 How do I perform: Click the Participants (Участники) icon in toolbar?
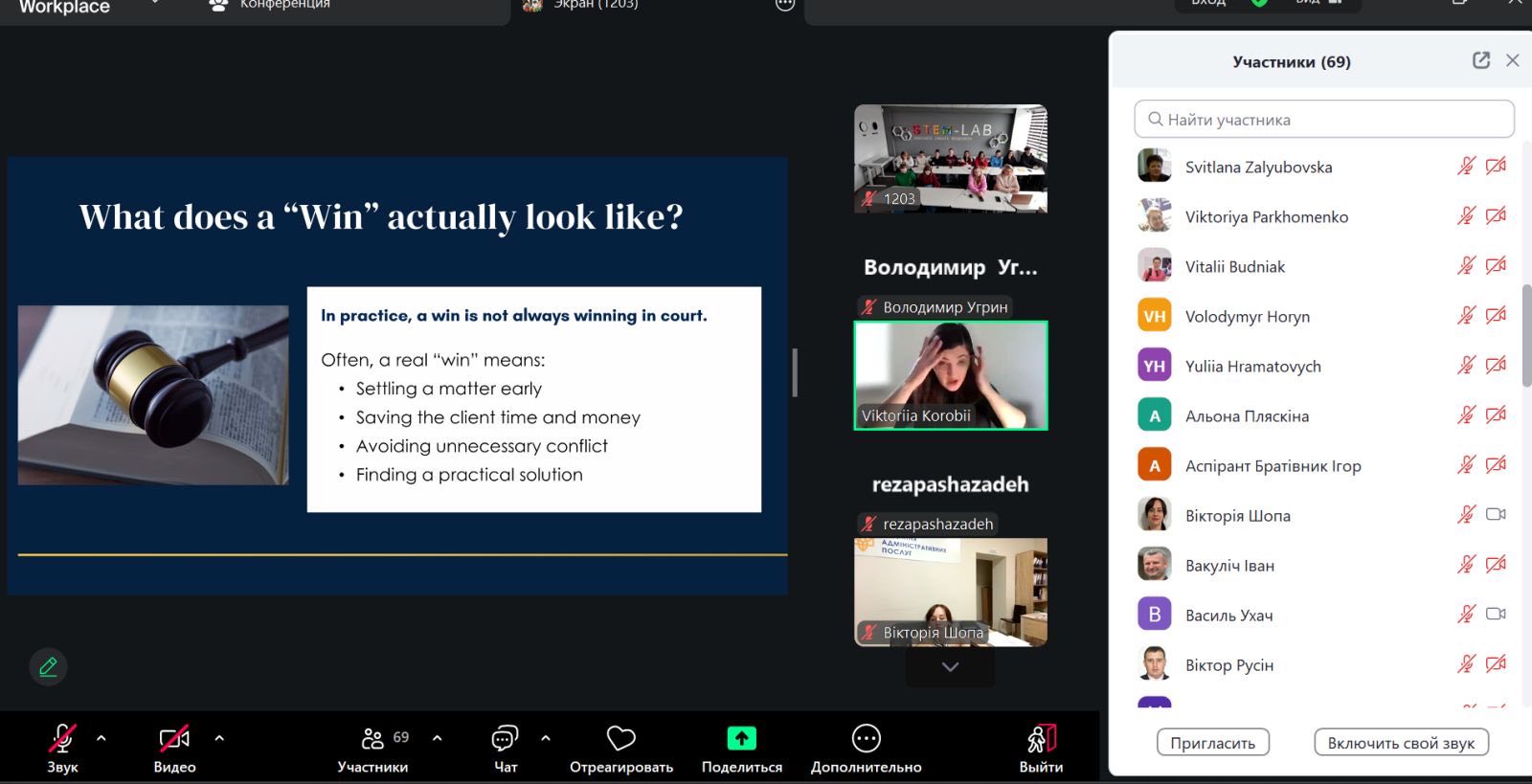pyautogui.click(x=372, y=738)
